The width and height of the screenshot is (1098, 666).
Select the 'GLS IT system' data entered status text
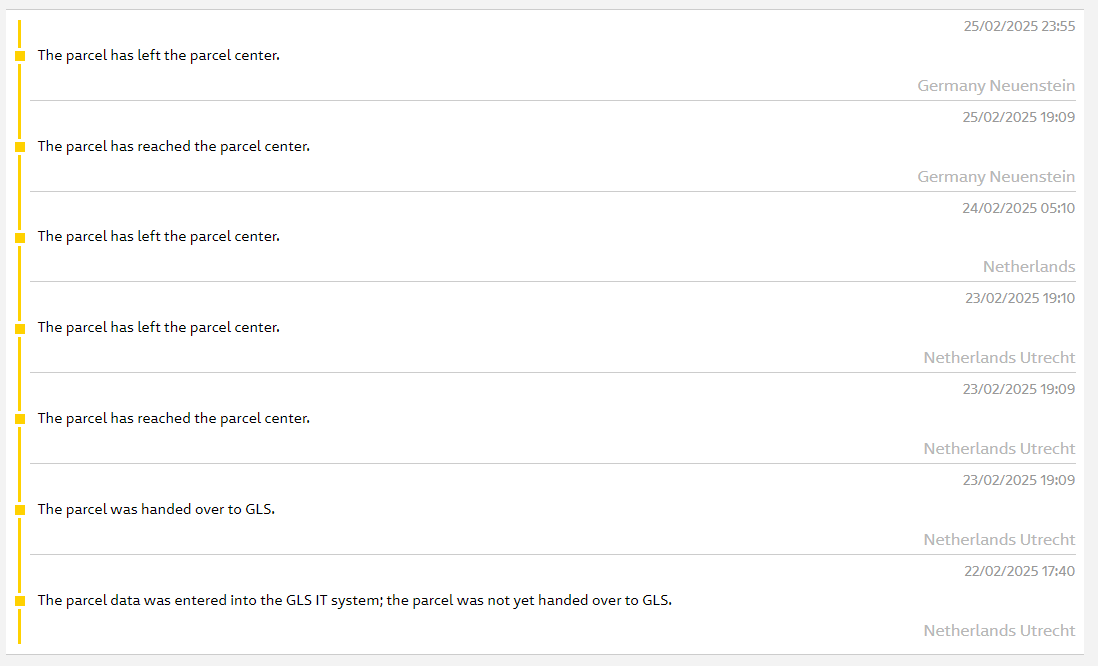pyautogui.click(x=354, y=600)
